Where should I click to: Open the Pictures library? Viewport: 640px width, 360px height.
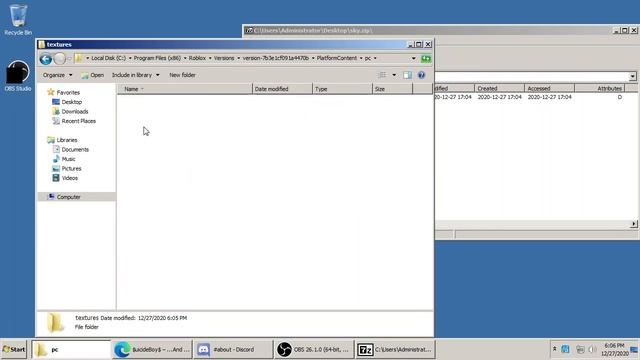coord(71,169)
